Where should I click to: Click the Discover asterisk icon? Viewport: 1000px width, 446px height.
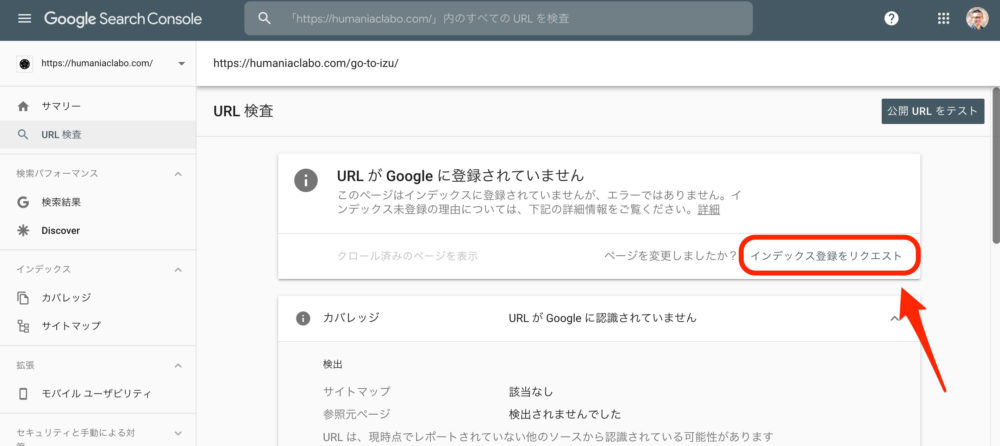click(24, 230)
